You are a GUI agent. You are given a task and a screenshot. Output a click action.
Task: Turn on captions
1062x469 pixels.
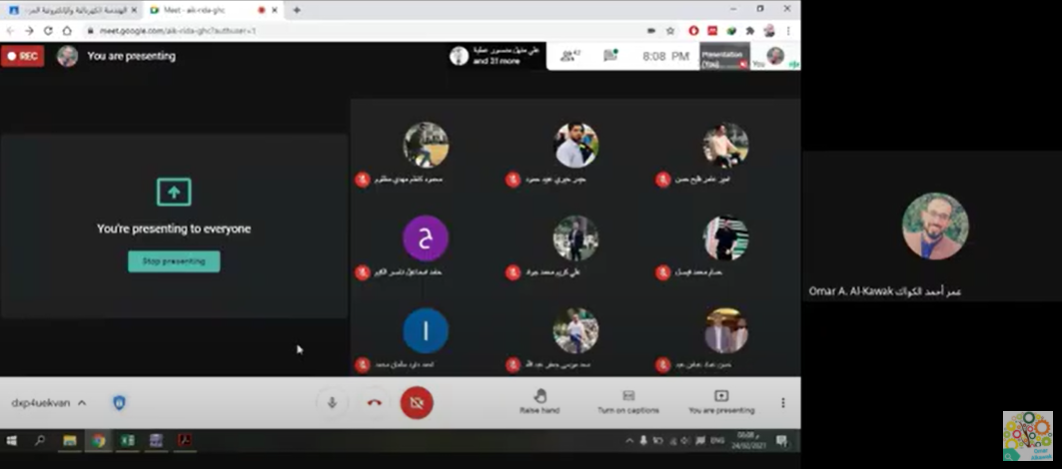coord(628,401)
